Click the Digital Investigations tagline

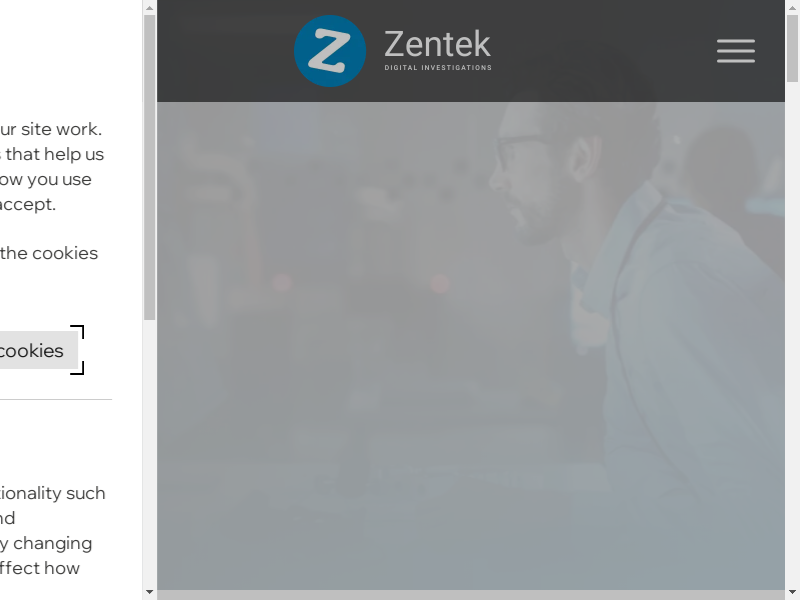tap(438, 67)
